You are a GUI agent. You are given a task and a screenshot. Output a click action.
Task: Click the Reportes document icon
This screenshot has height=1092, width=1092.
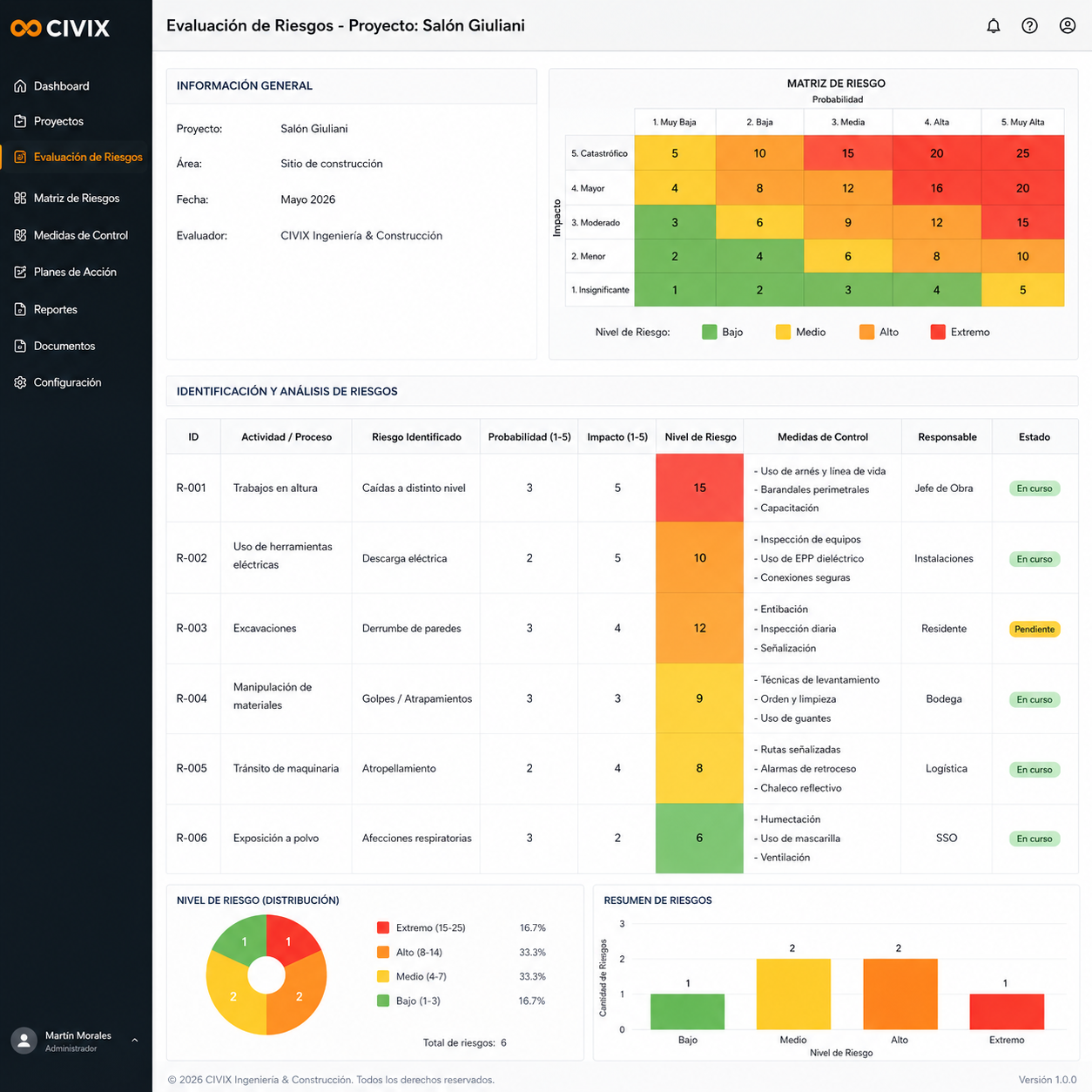pos(20,309)
